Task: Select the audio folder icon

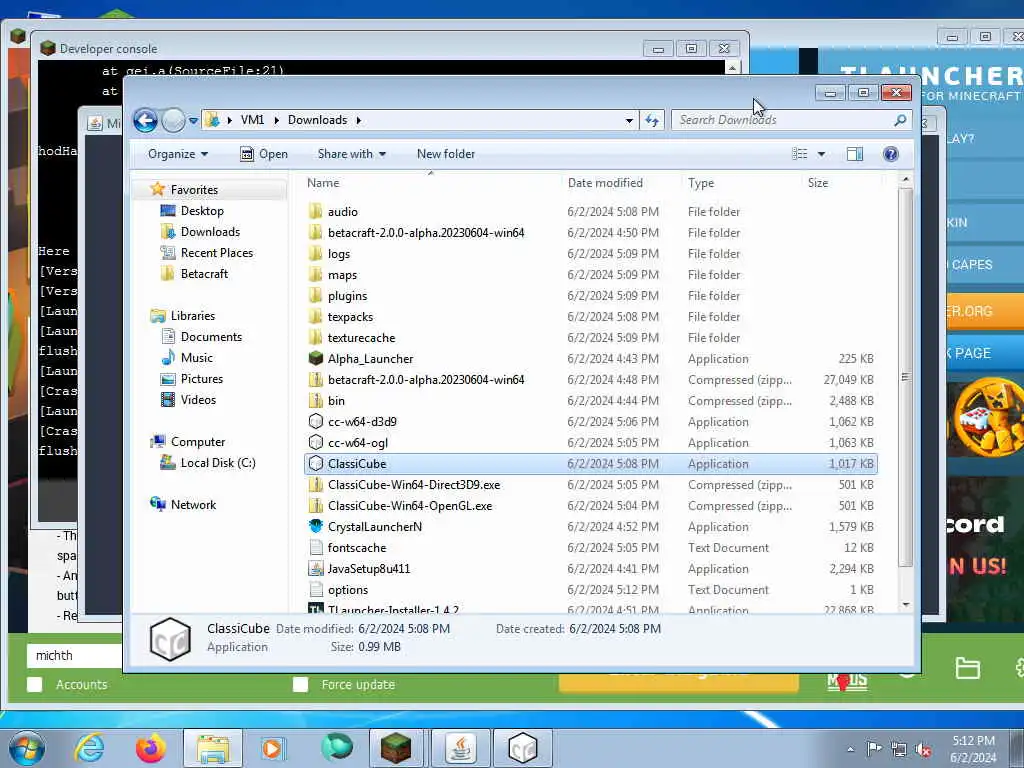Action: (x=315, y=211)
